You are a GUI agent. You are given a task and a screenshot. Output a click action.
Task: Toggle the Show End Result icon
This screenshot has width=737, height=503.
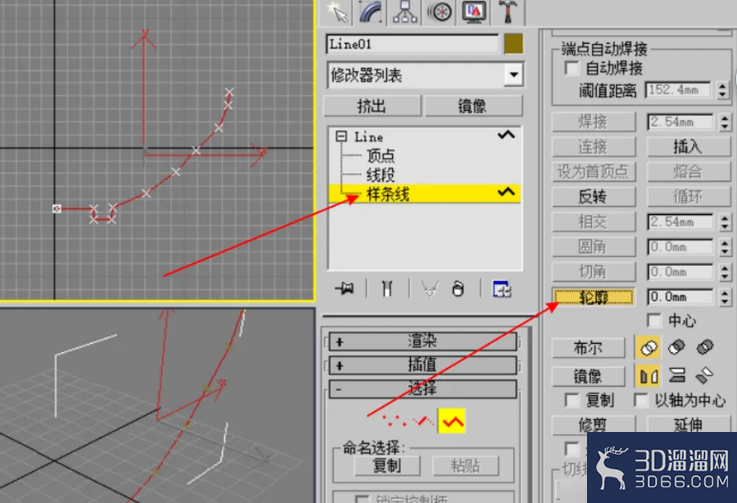pyautogui.click(x=387, y=288)
